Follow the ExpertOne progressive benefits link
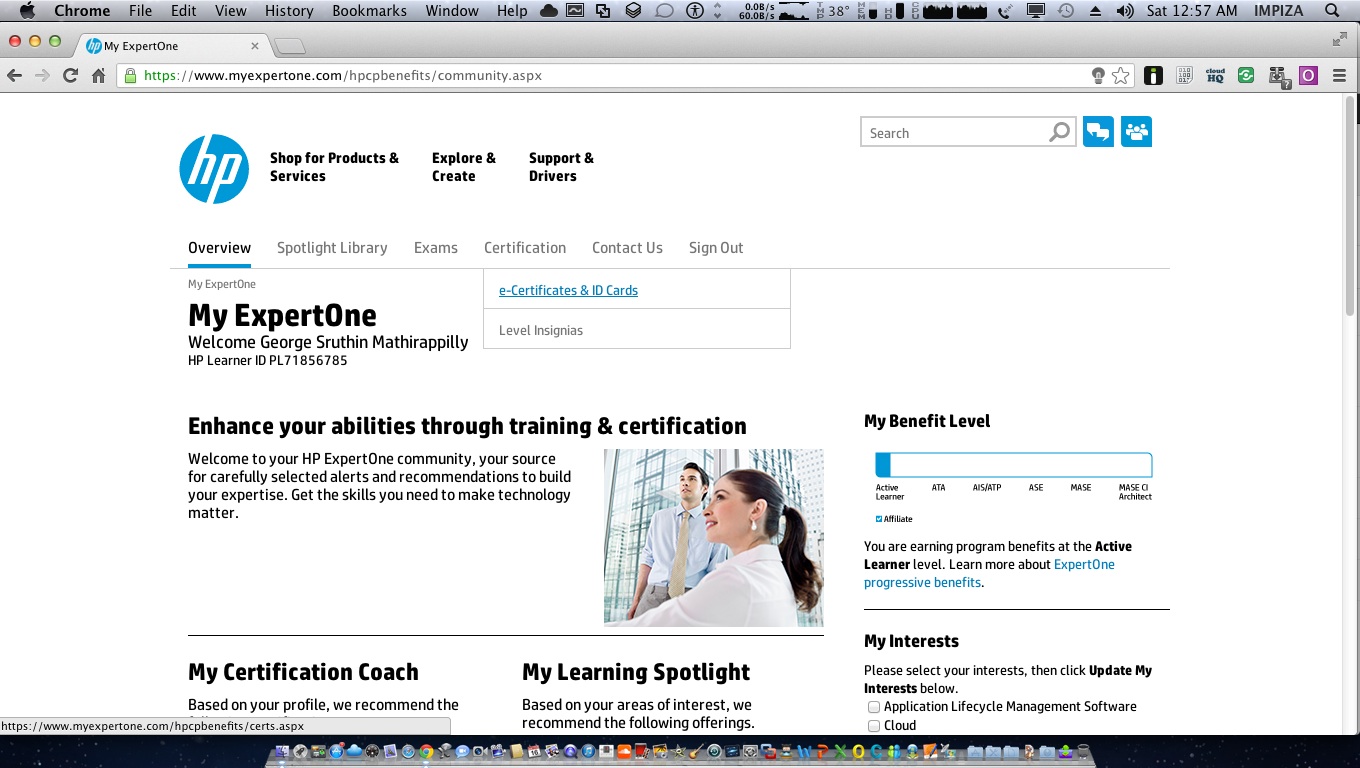1360x768 pixels. 989,573
